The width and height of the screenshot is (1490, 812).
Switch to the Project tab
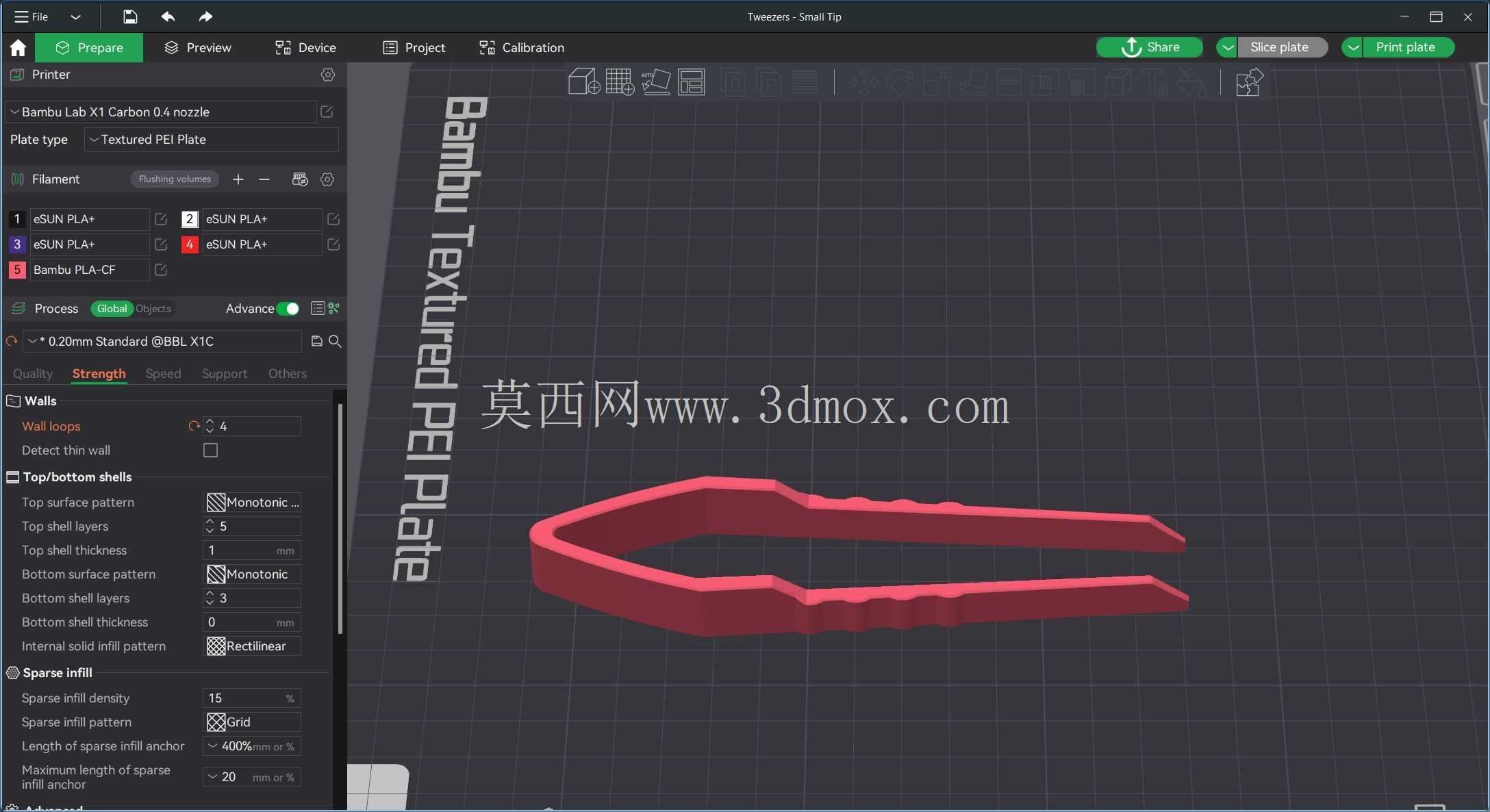414,47
